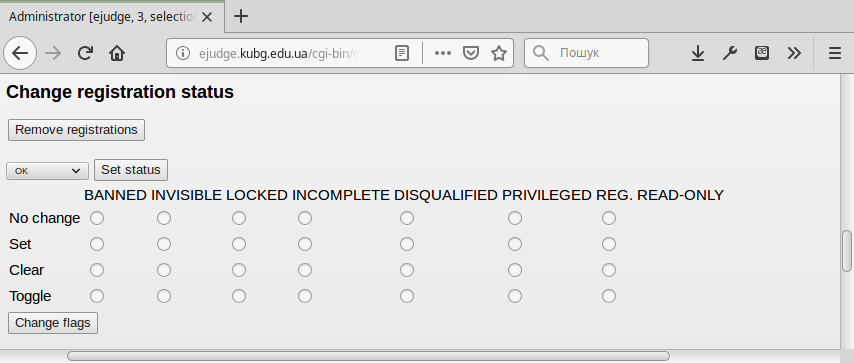Select Toggle for DISQUALIFIED flag
The image size is (854, 363).
(x=407, y=296)
